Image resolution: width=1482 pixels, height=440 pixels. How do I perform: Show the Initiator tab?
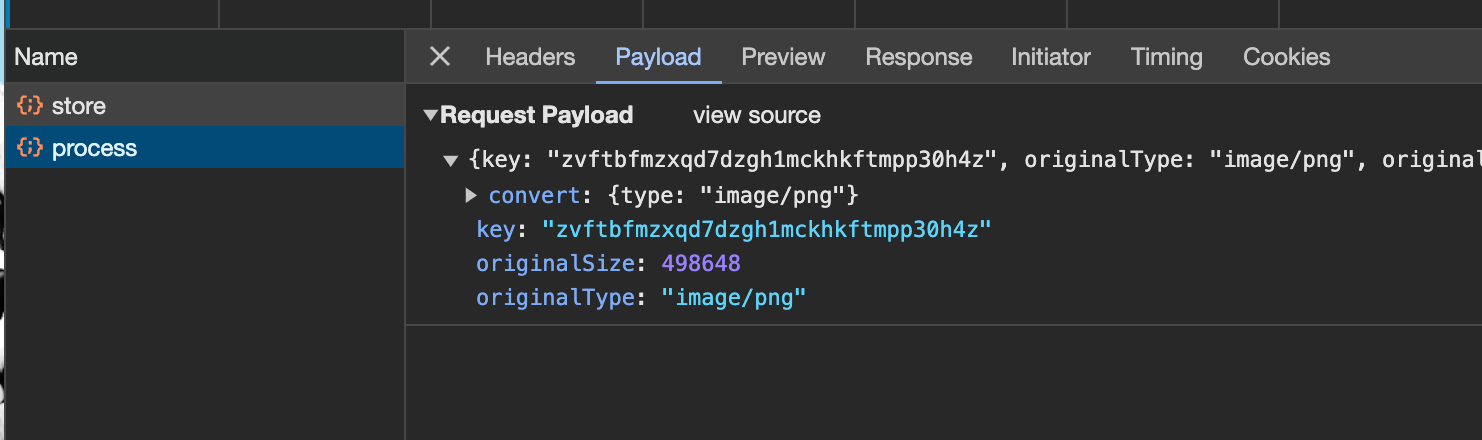click(x=1050, y=57)
